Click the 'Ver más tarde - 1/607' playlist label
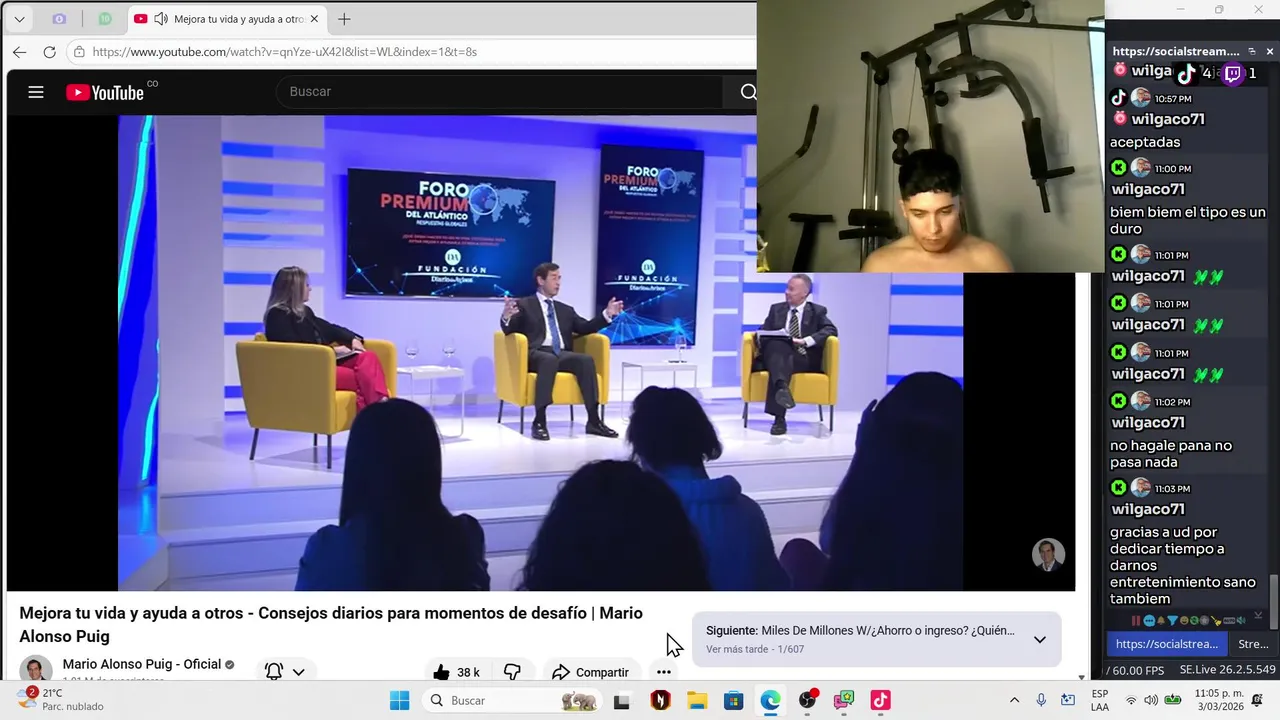 755,649
